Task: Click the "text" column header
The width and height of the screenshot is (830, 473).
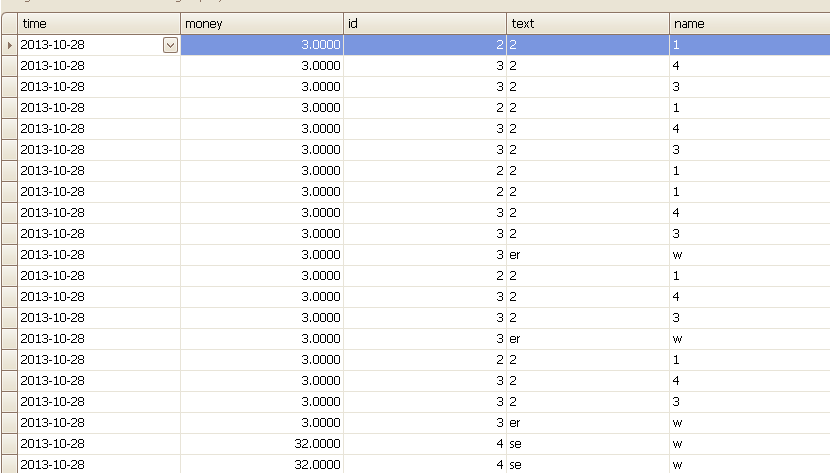Action: [588, 24]
